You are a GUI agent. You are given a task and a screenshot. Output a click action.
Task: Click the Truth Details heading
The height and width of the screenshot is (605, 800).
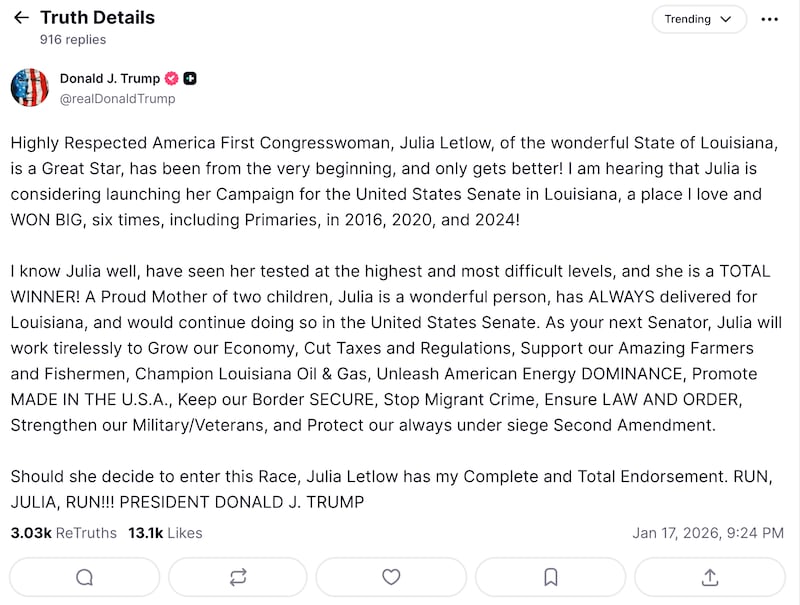click(x=97, y=17)
